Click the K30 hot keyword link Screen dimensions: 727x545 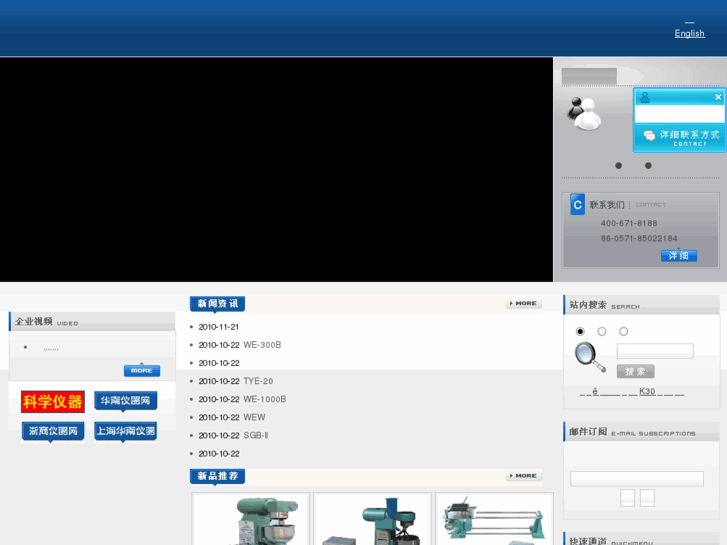pyautogui.click(x=647, y=391)
